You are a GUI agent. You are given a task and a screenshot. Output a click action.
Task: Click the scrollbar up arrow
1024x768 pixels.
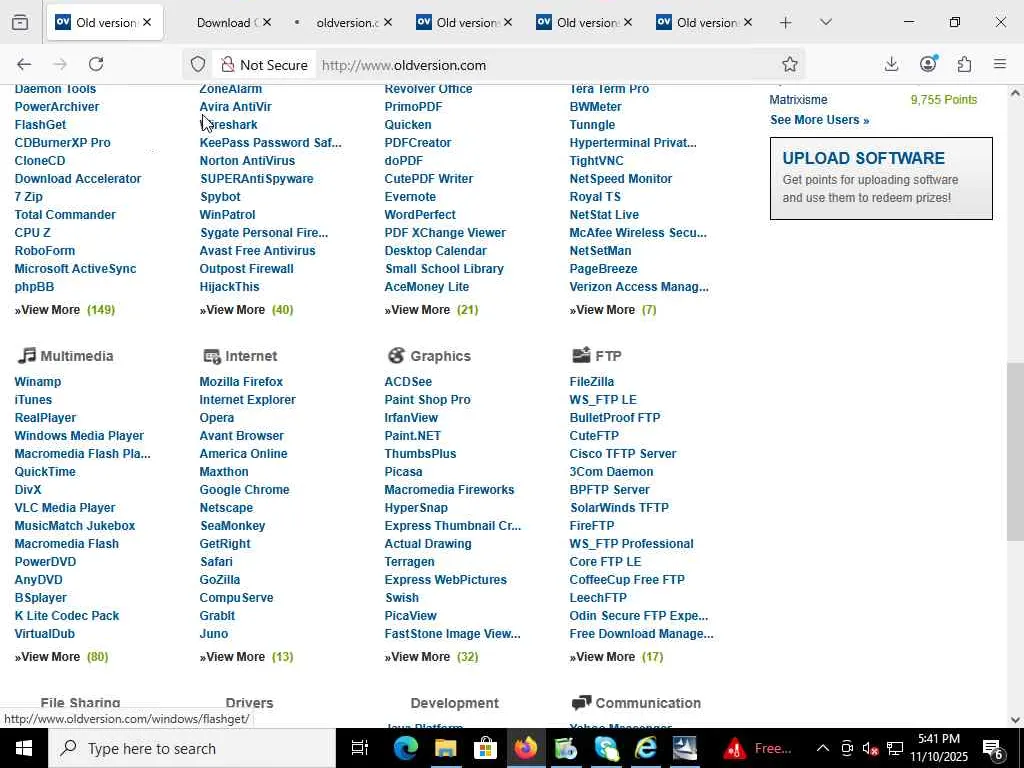click(1015, 93)
